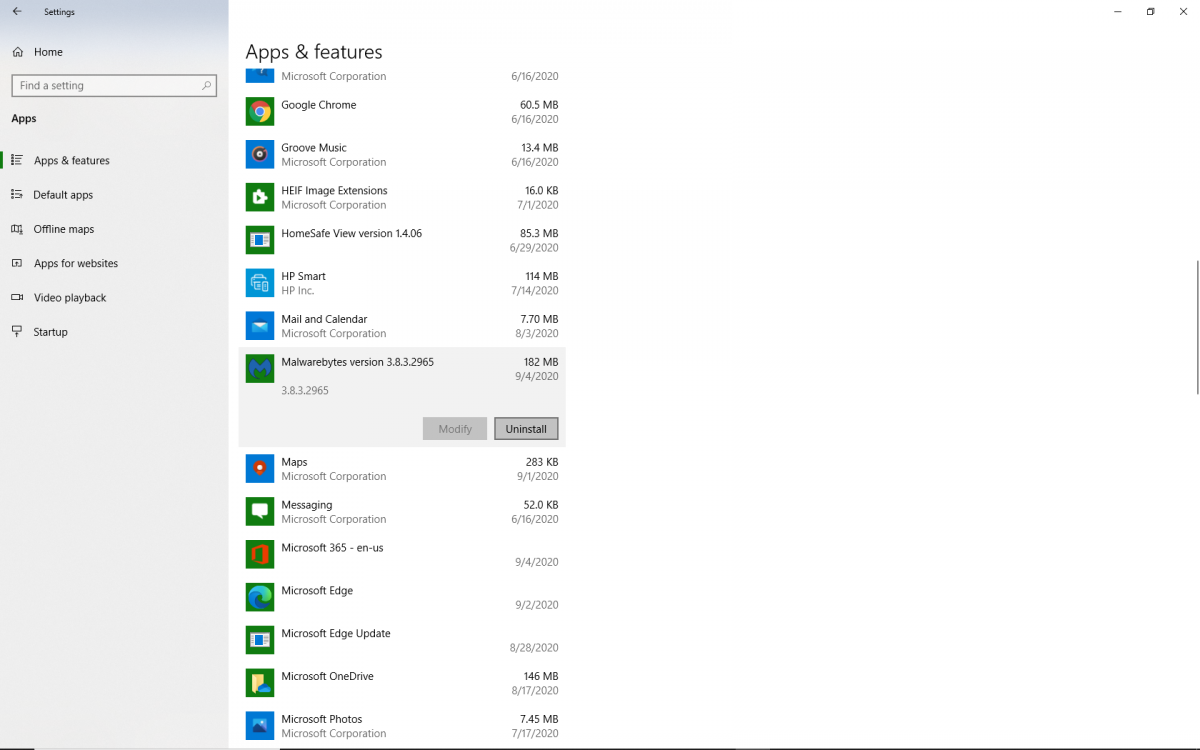Click the Microsoft Edge app icon
This screenshot has height=750, width=1200.
pyautogui.click(x=260, y=598)
